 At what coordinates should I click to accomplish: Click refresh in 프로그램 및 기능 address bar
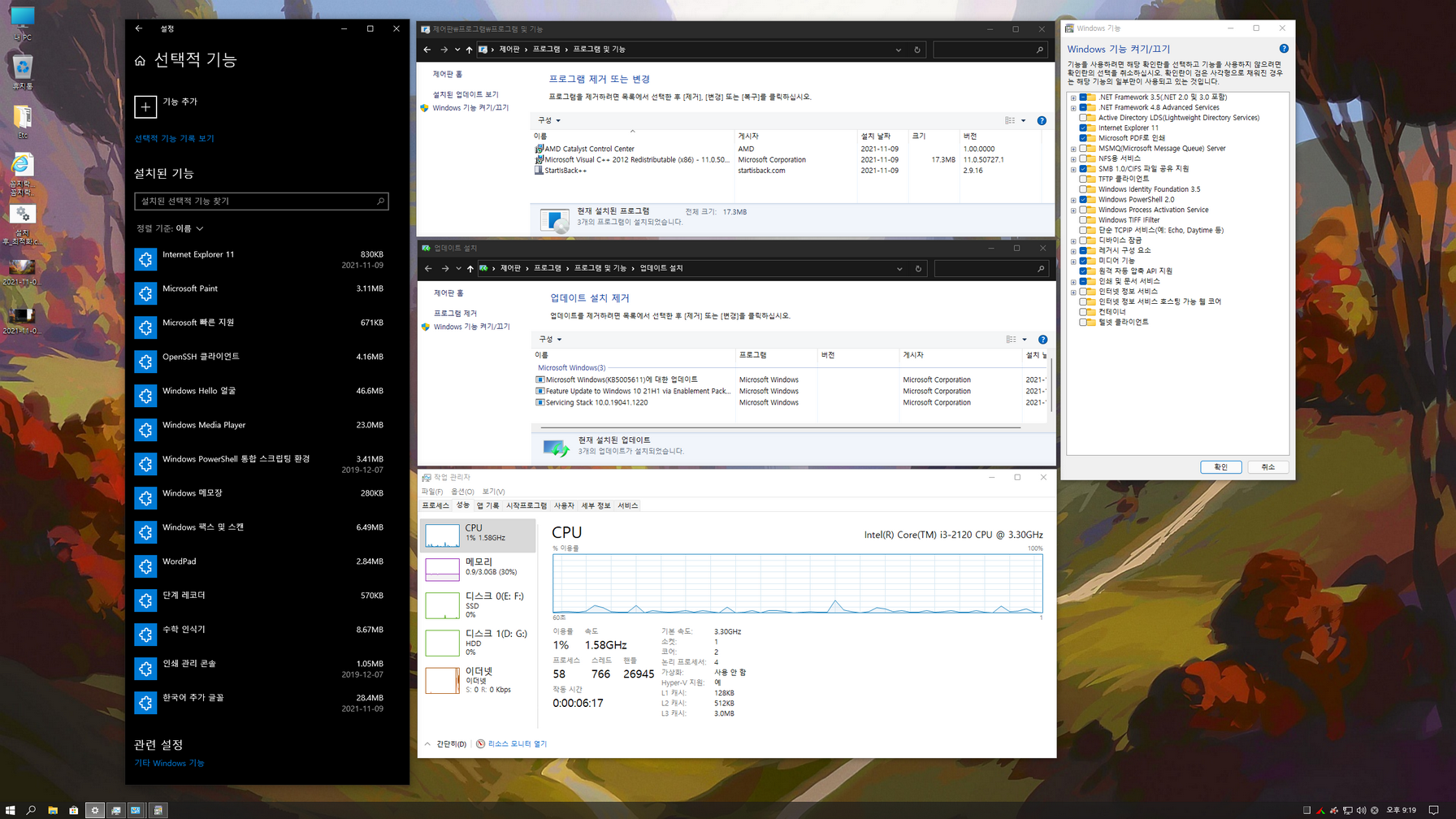pyautogui.click(x=917, y=50)
